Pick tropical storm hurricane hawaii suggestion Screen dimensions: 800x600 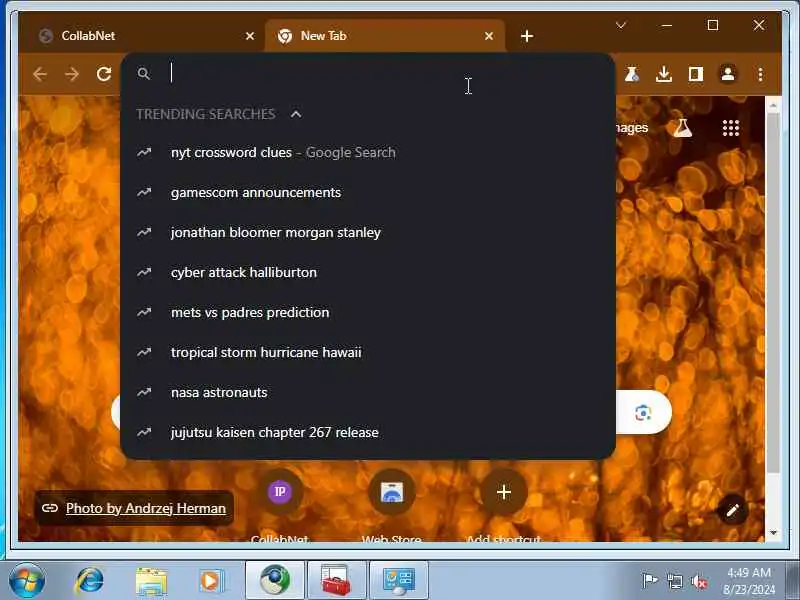[367, 352]
